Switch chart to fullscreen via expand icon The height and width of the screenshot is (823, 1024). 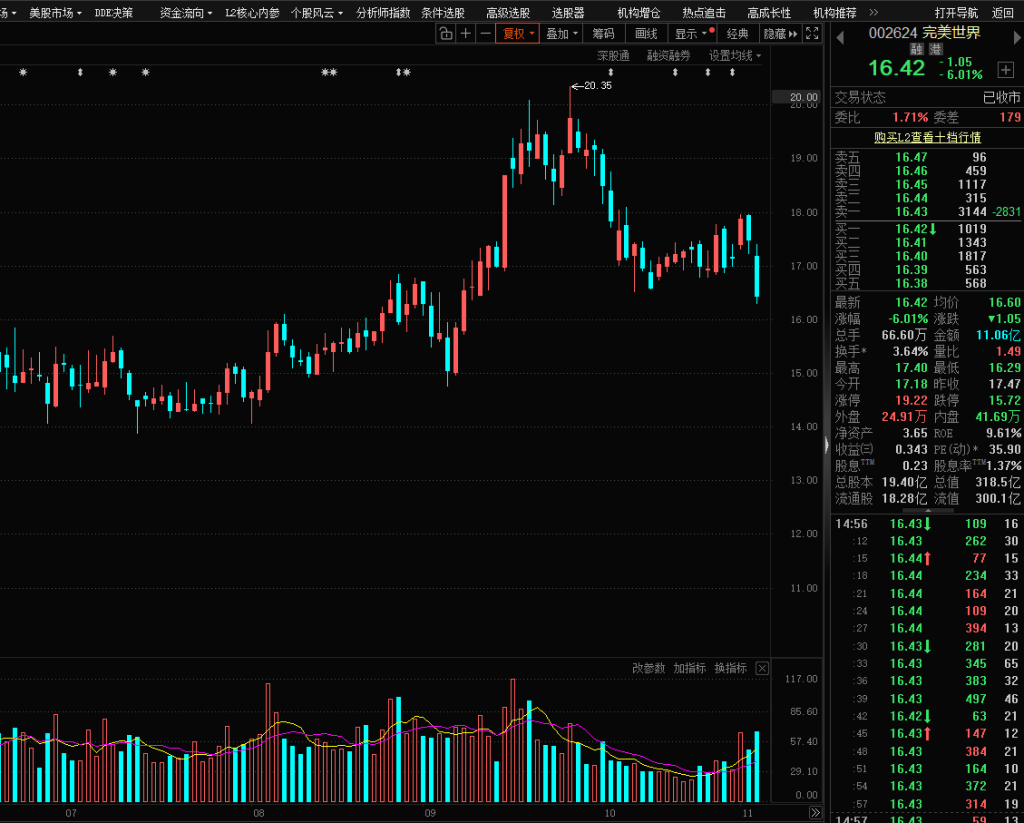coord(812,34)
